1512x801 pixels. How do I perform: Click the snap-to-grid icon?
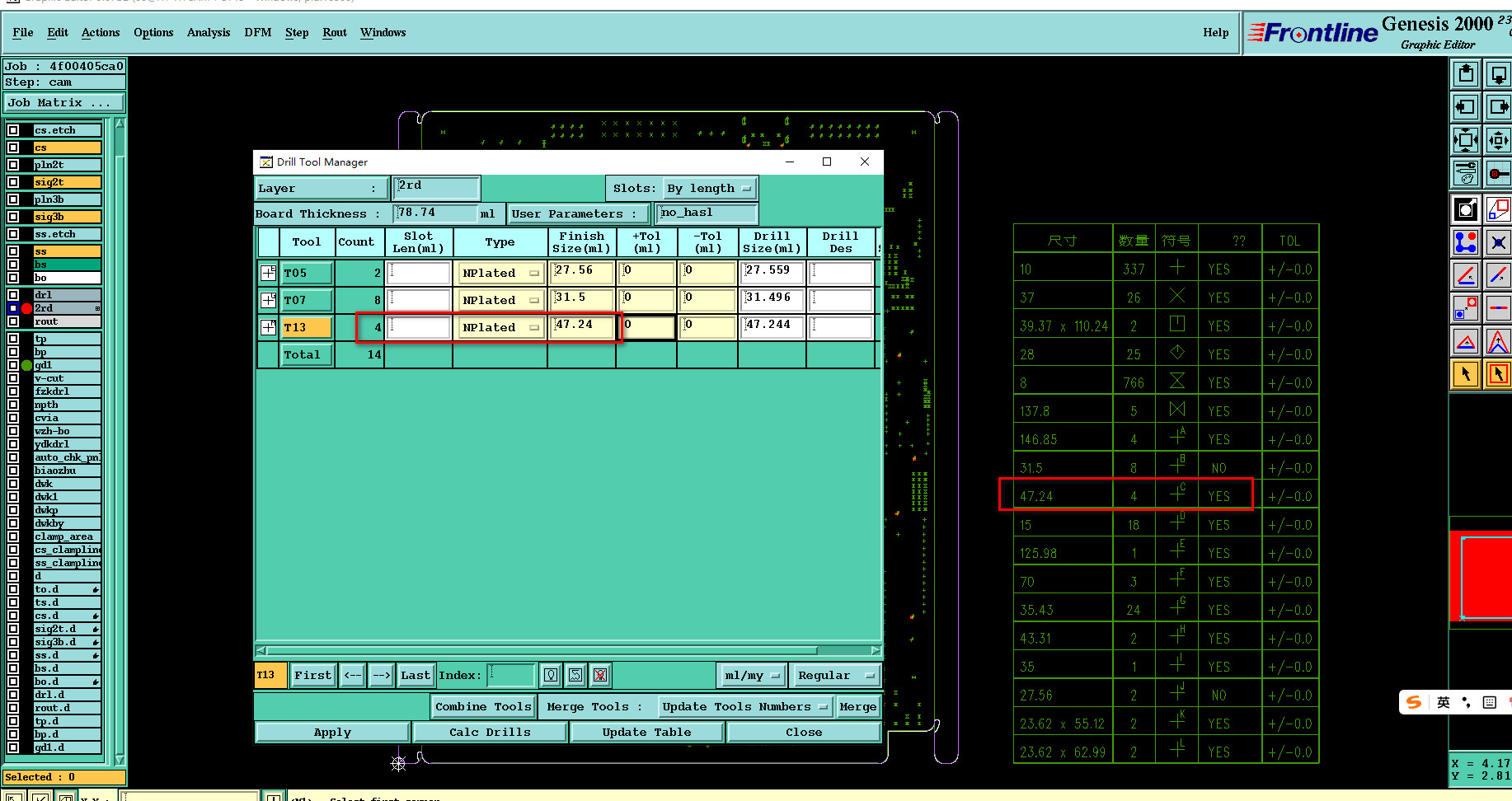(1498, 173)
